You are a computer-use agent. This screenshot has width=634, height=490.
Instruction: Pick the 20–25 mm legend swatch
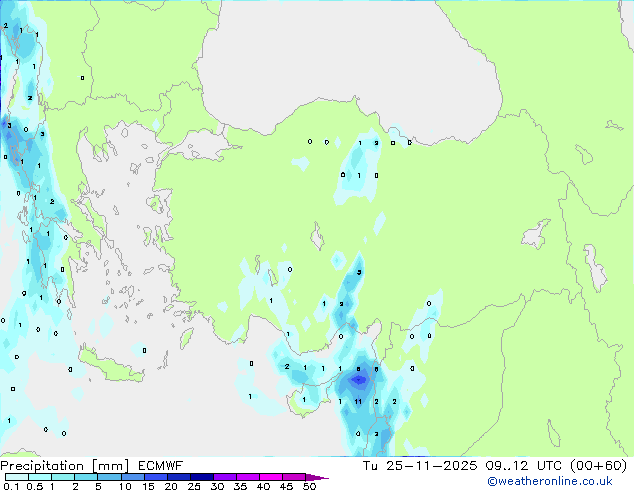click(x=178, y=477)
